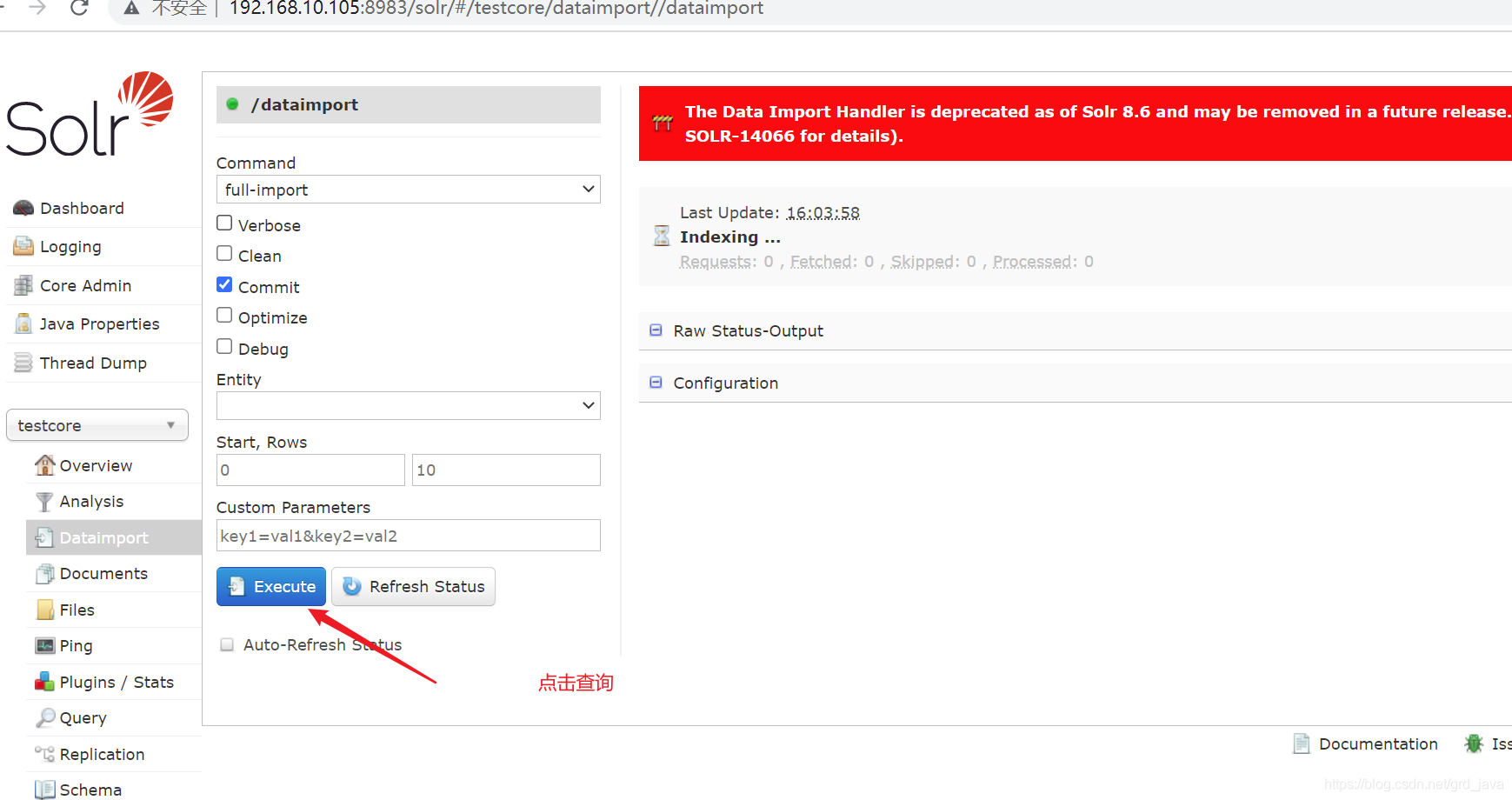
Task: Click the Overview menu label
Action: click(96, 466)
